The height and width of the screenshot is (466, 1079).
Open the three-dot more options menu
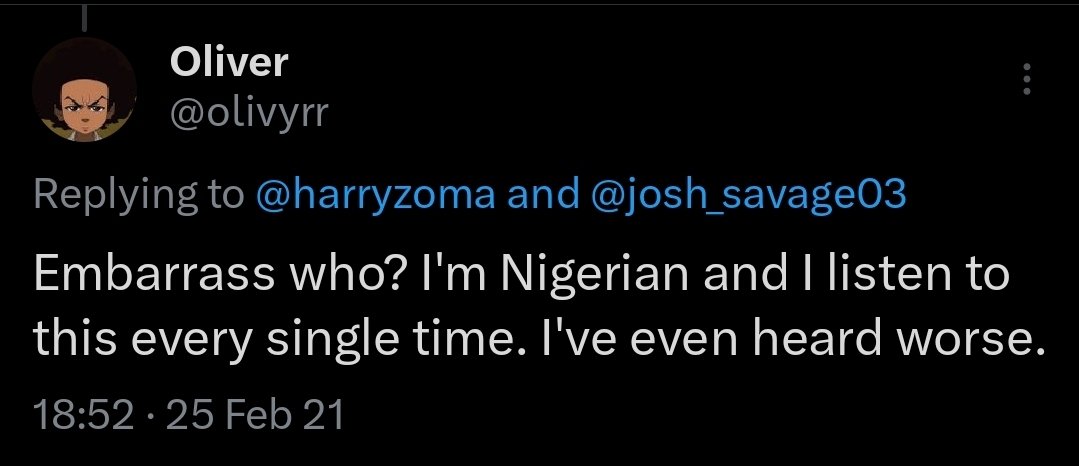[x=1026, y=79]
